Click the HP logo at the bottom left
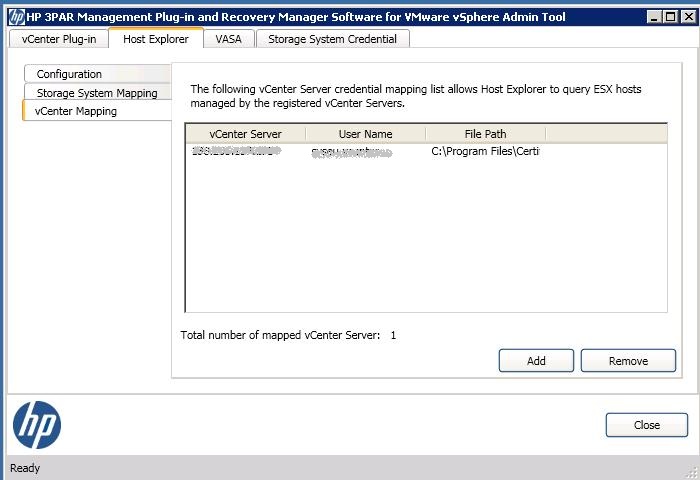Viewport: 700px width, 480px height. tap(37, 425)
